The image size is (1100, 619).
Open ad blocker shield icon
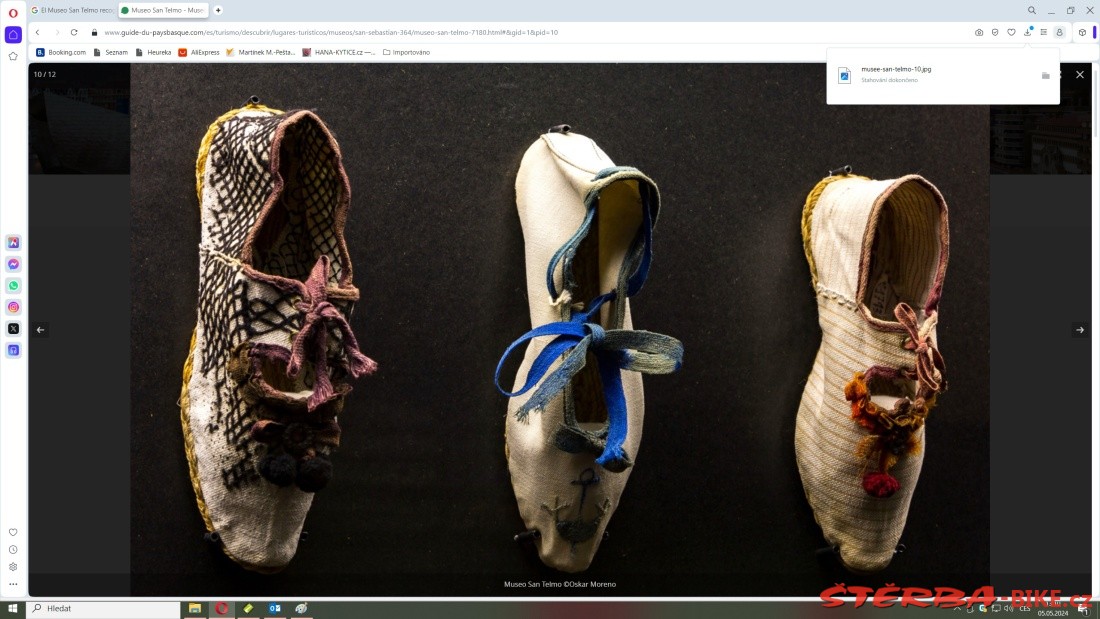tap(995, 32)
